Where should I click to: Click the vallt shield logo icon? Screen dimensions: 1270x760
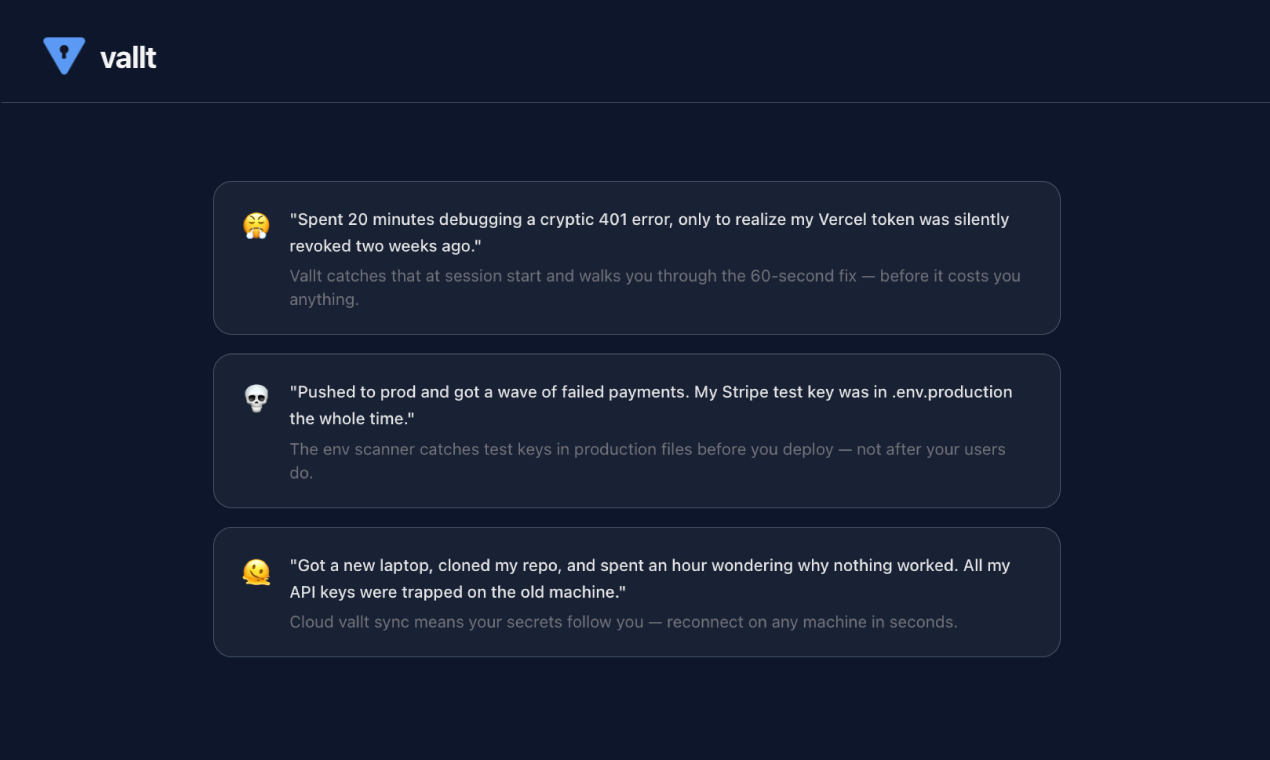click(64, 55)
